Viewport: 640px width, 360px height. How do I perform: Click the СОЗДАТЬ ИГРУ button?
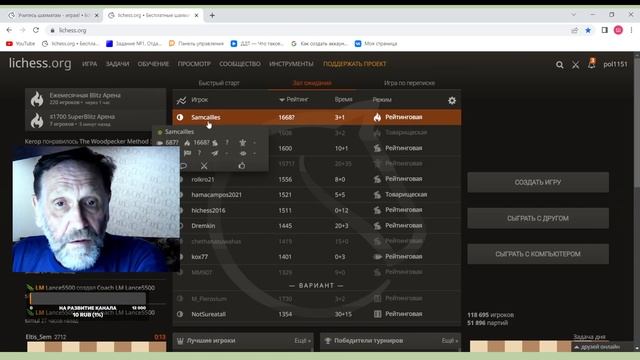(538, 182)
